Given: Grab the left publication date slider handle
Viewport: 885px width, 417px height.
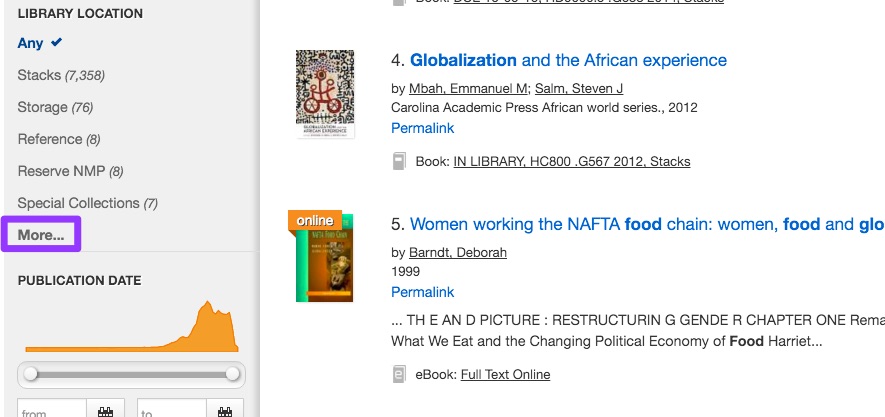Looking at the screenshot, I should click(x=31, y=373).
